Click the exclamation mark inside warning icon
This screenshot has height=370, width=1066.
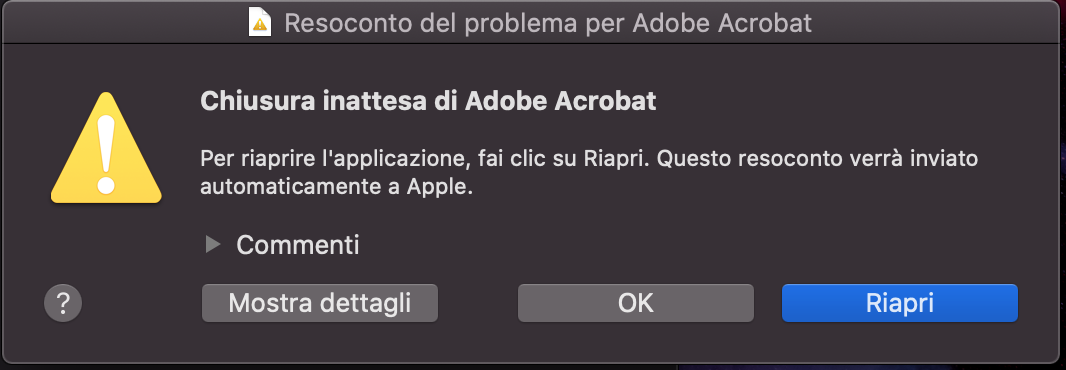[106, 154]
